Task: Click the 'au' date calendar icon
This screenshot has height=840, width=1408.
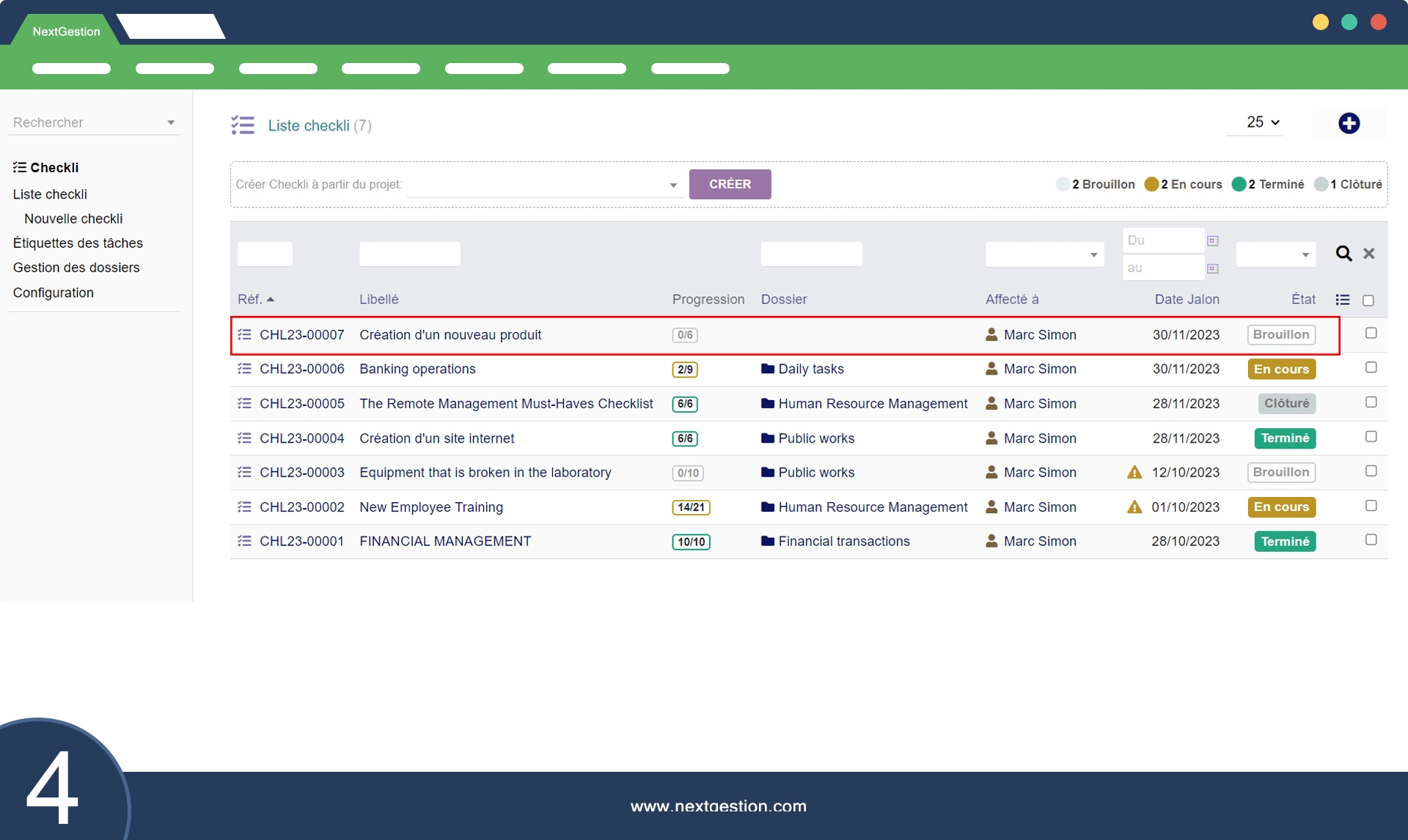Action: pyautogui.click(x=1213, y=268)
